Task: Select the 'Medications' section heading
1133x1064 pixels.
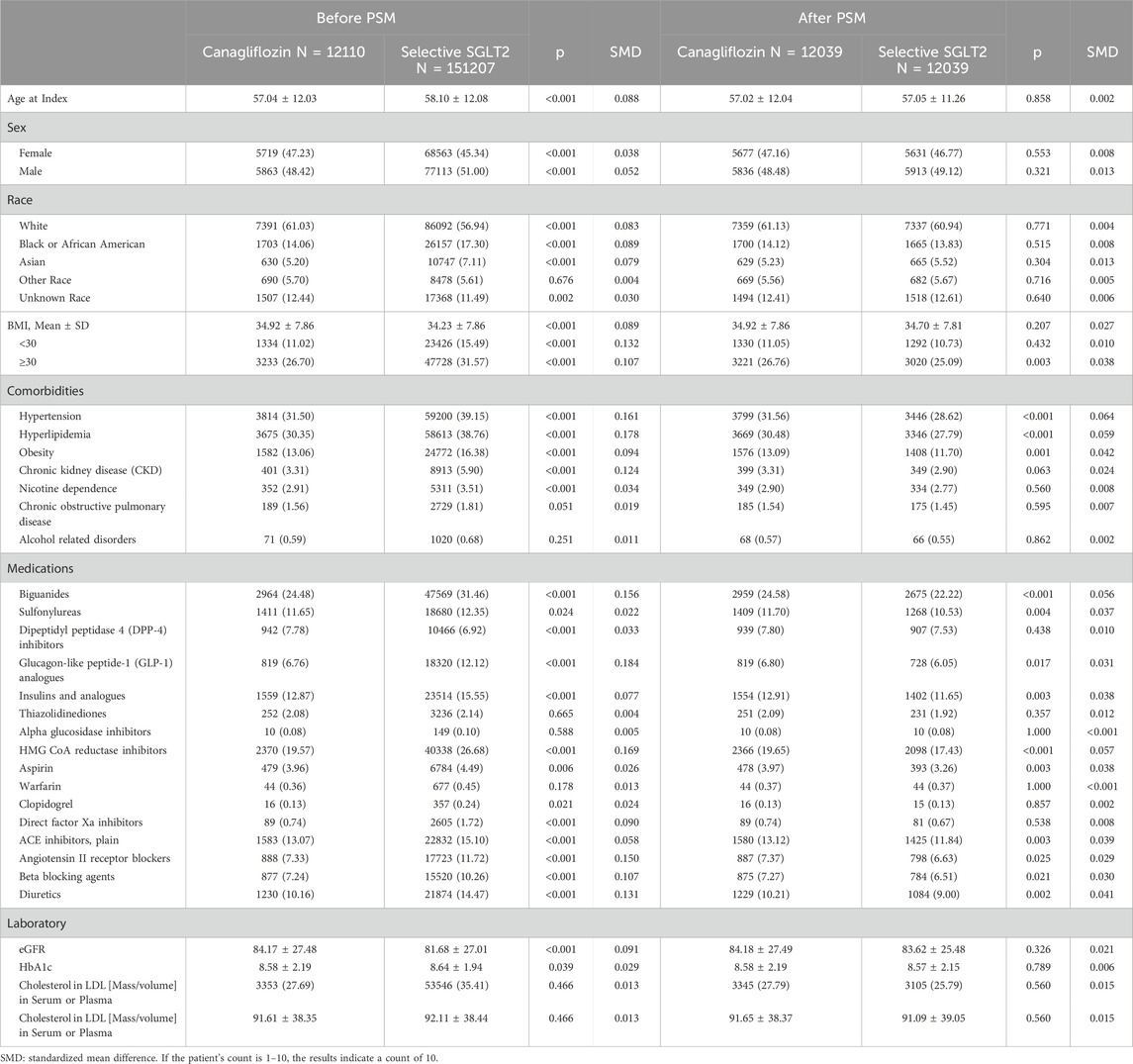Action: (42, 567)
